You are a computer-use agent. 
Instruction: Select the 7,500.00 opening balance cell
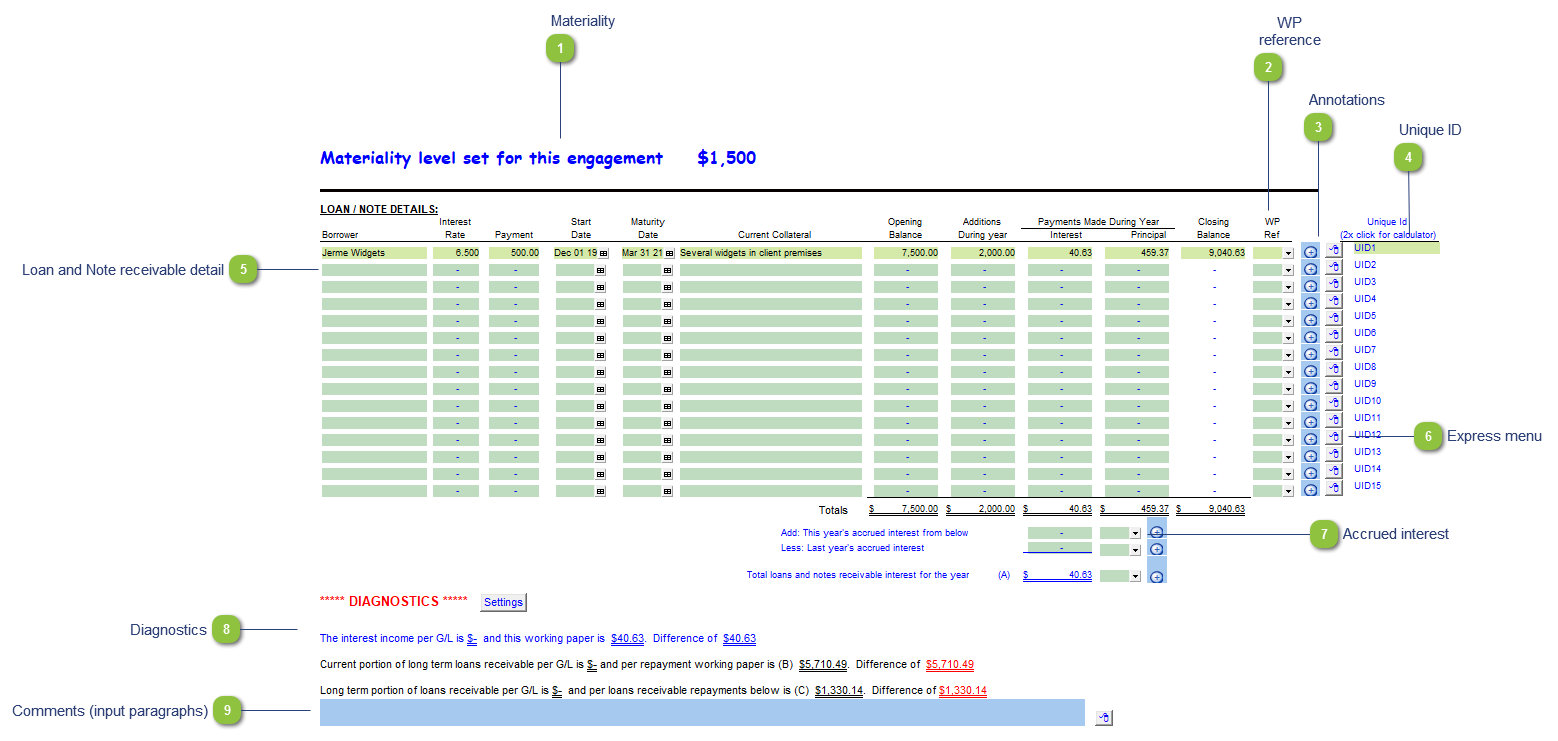(908, 253)
